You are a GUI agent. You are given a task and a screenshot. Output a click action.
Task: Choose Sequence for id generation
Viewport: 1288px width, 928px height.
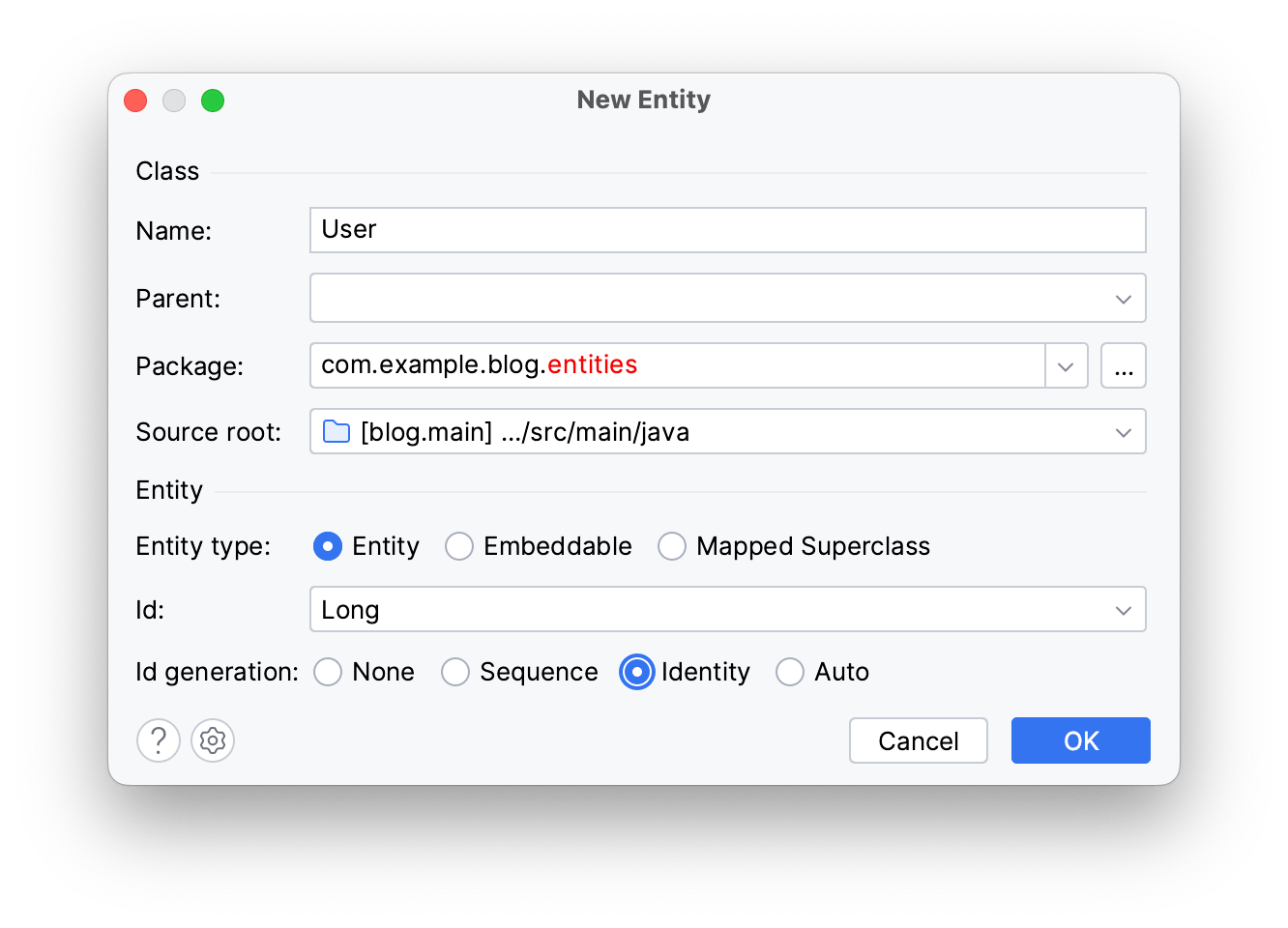[455, 672]
